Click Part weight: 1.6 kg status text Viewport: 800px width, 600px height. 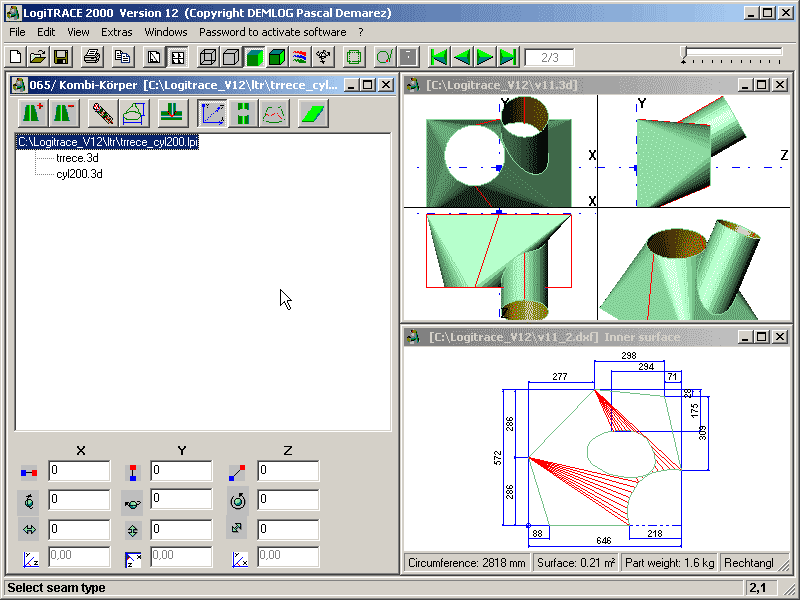(669, 563)
